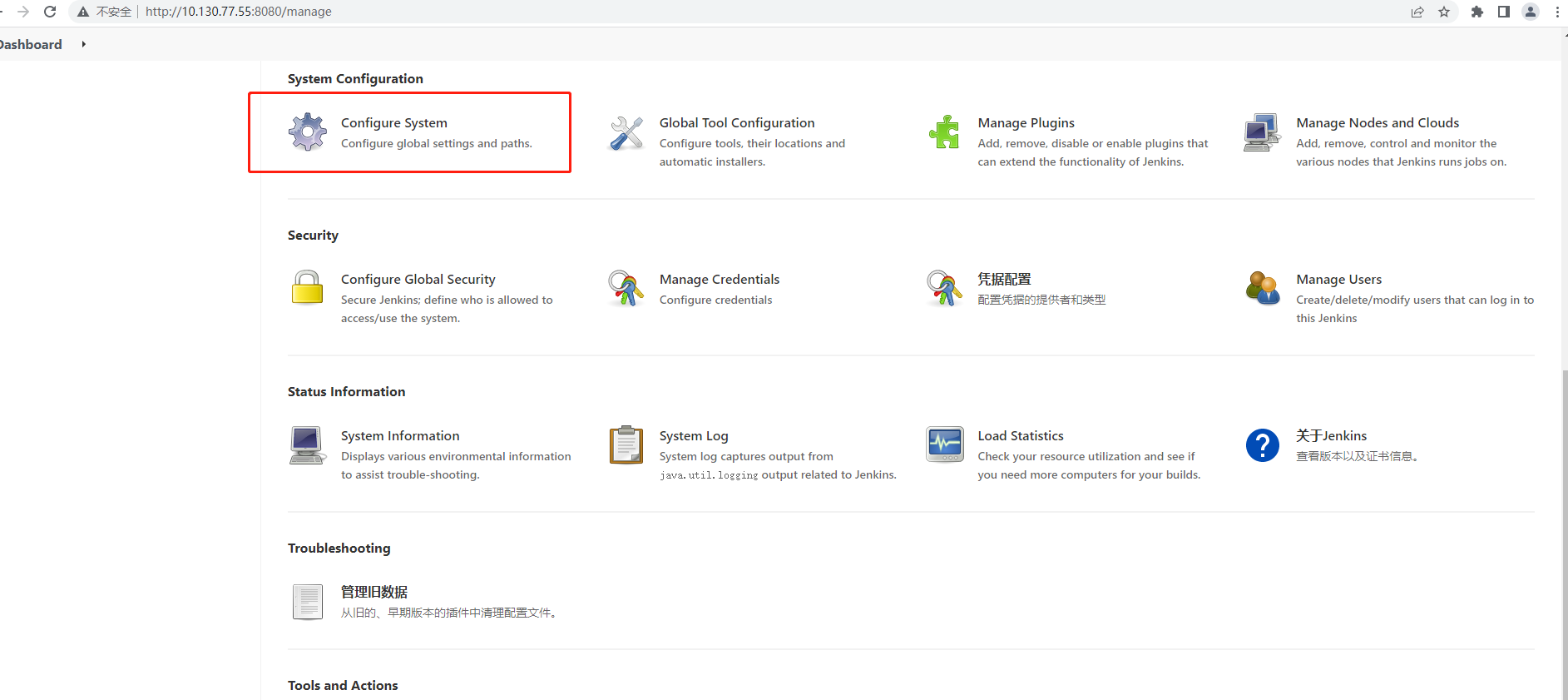Viewport: 1568px width, 700px height.
Task: Click the Configure Global Security padlock icon
Action: [307, 287]
